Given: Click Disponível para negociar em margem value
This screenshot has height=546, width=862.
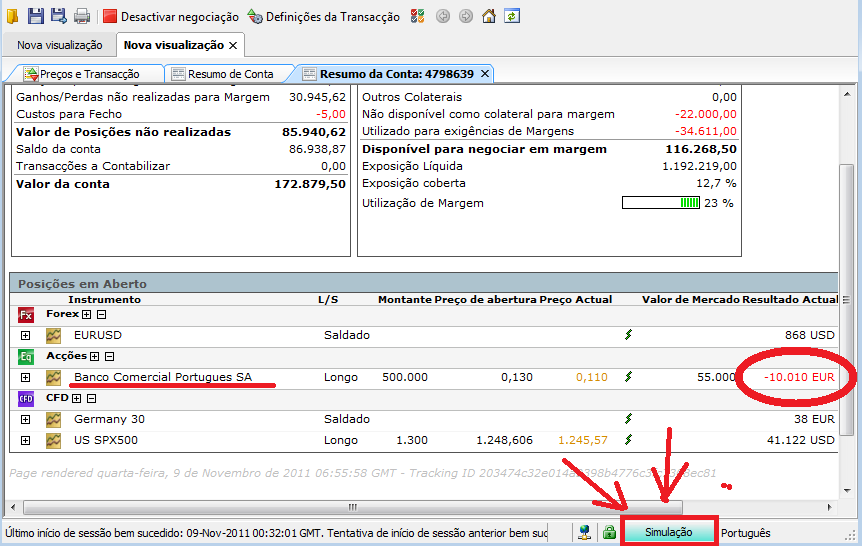Looking at the screenshot, I should coord(701,149).
